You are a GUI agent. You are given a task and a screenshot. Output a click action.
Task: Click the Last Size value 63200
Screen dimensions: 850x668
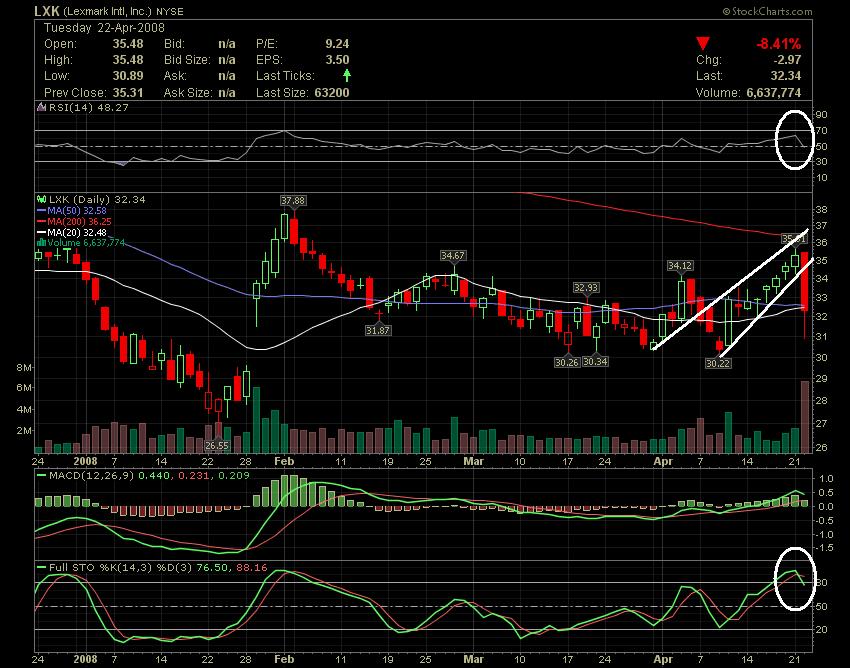pos(332,93)
